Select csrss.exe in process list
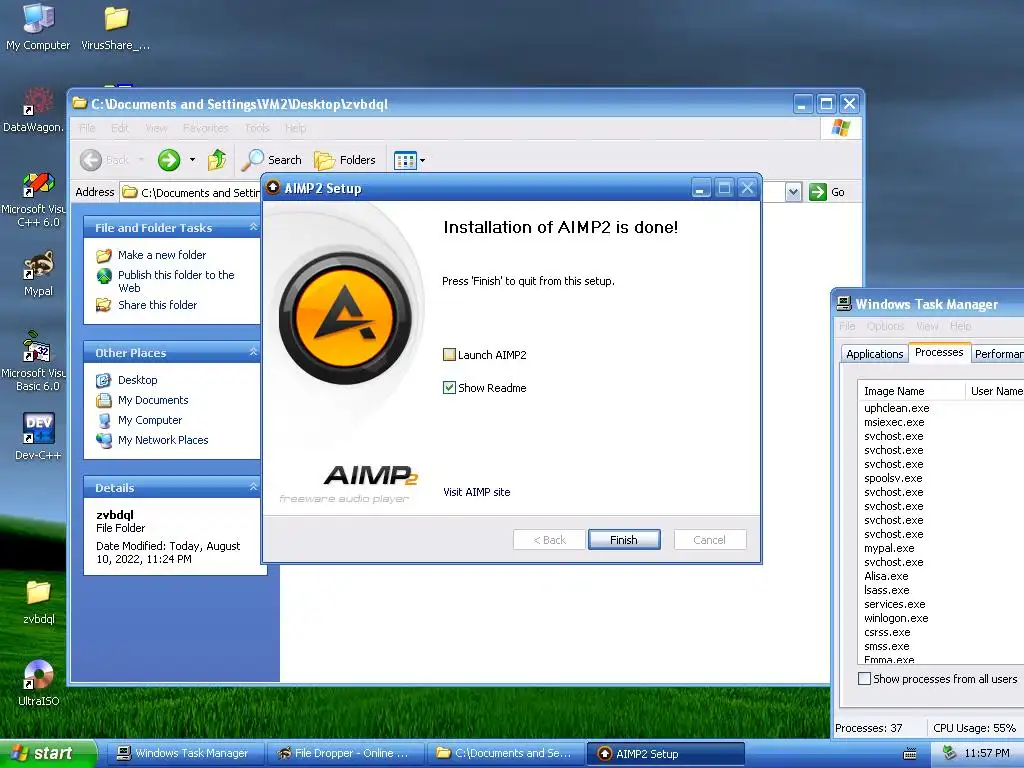The height and width of the screenshot is (768, 1024). [887, 632]
